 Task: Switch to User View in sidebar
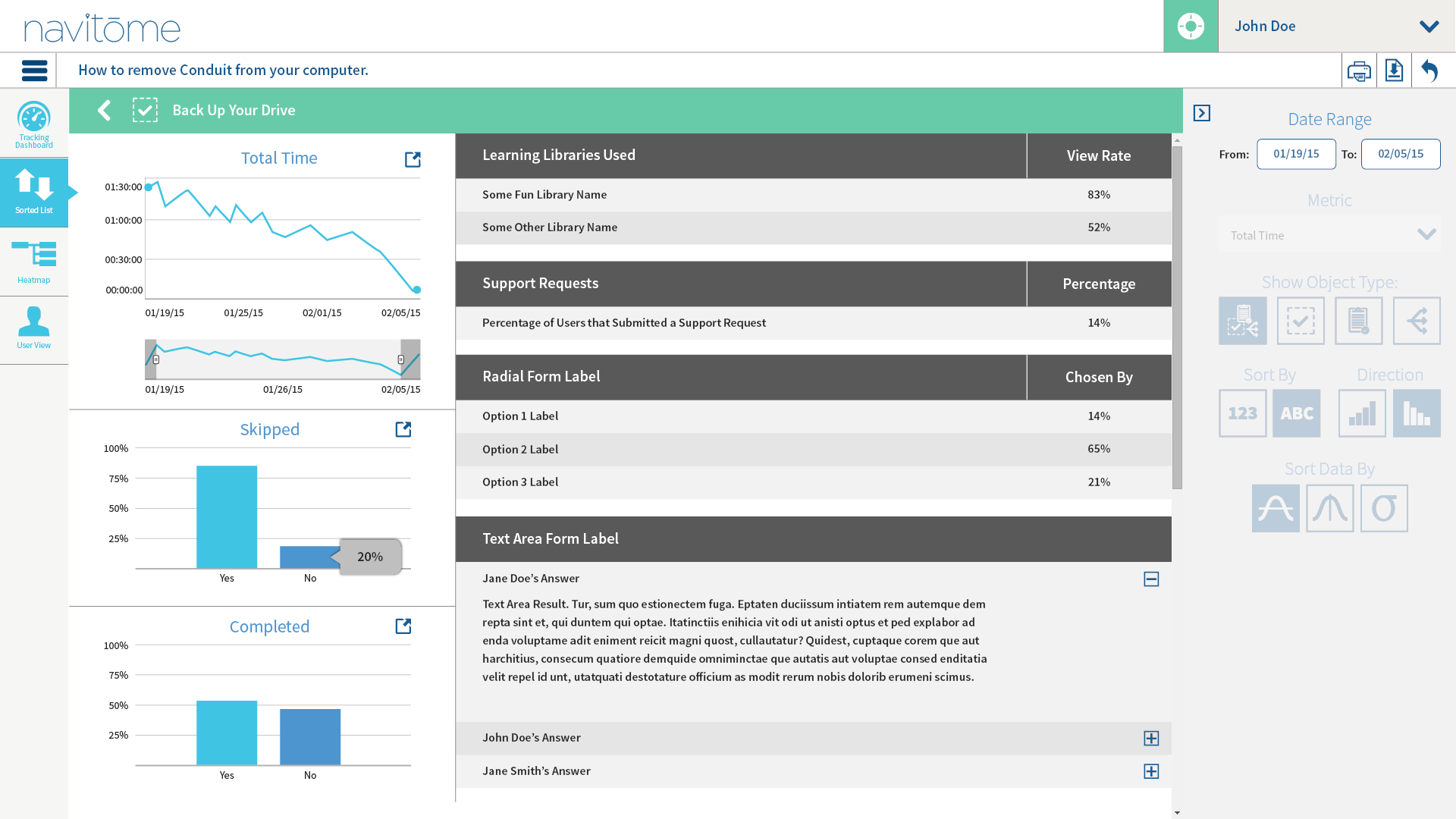point(34,328)
